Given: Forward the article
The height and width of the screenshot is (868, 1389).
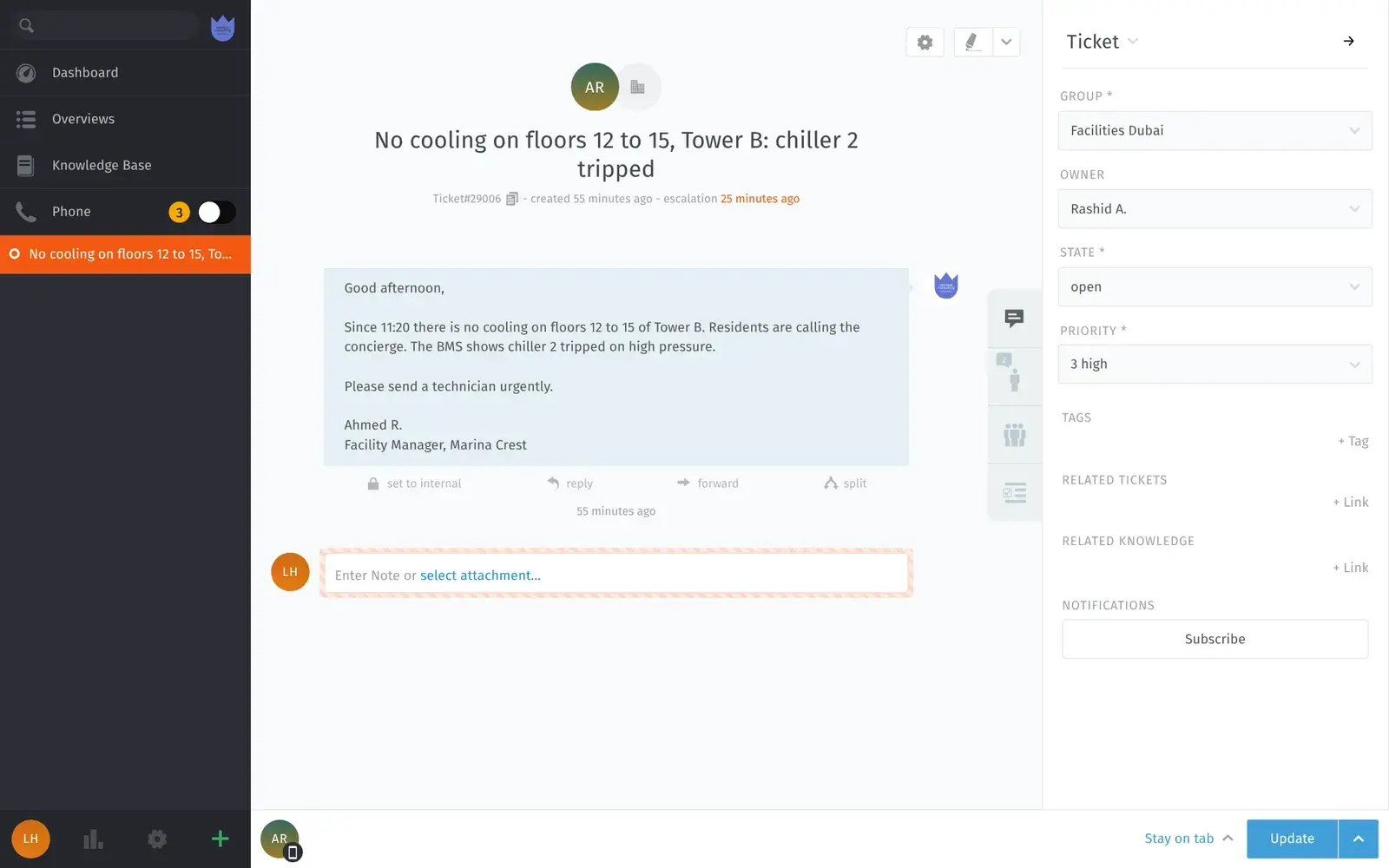Looking at the screenshot, I should pos(708,483).
